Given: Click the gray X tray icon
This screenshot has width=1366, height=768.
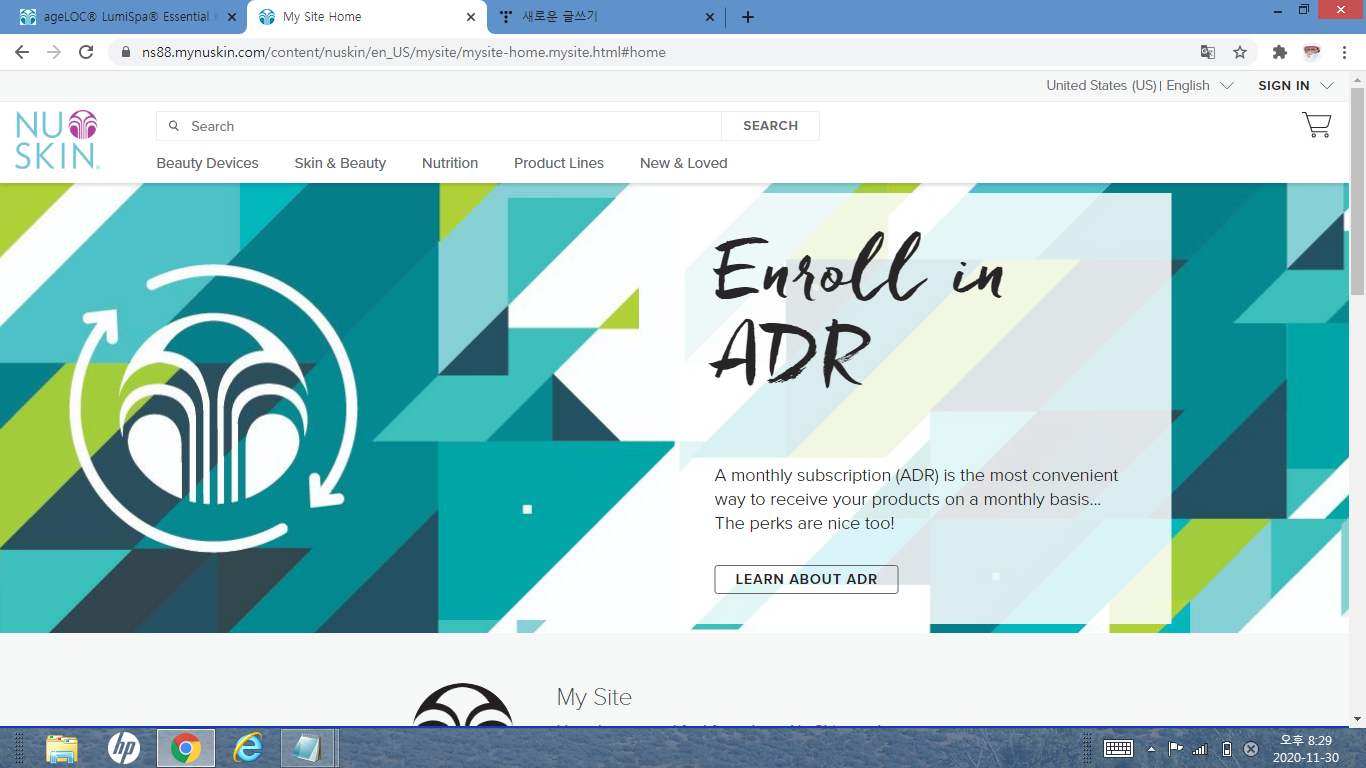Looking at the screenshot, I should coord(1251,749).
